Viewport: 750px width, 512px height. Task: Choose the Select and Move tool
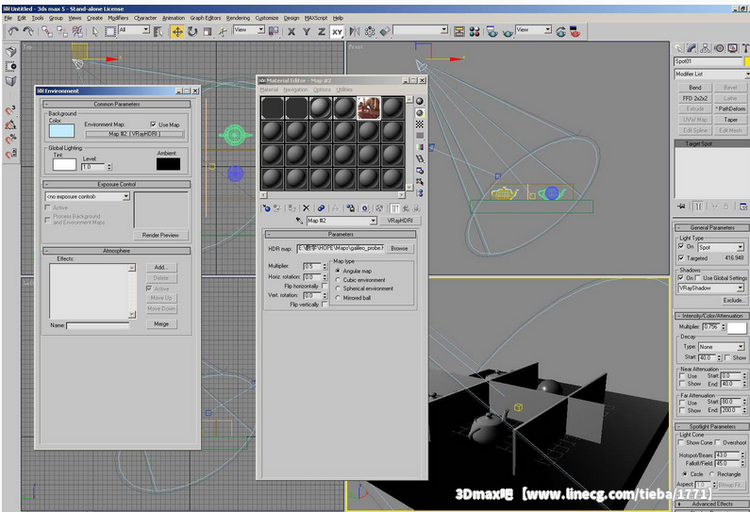coord(177,32)
